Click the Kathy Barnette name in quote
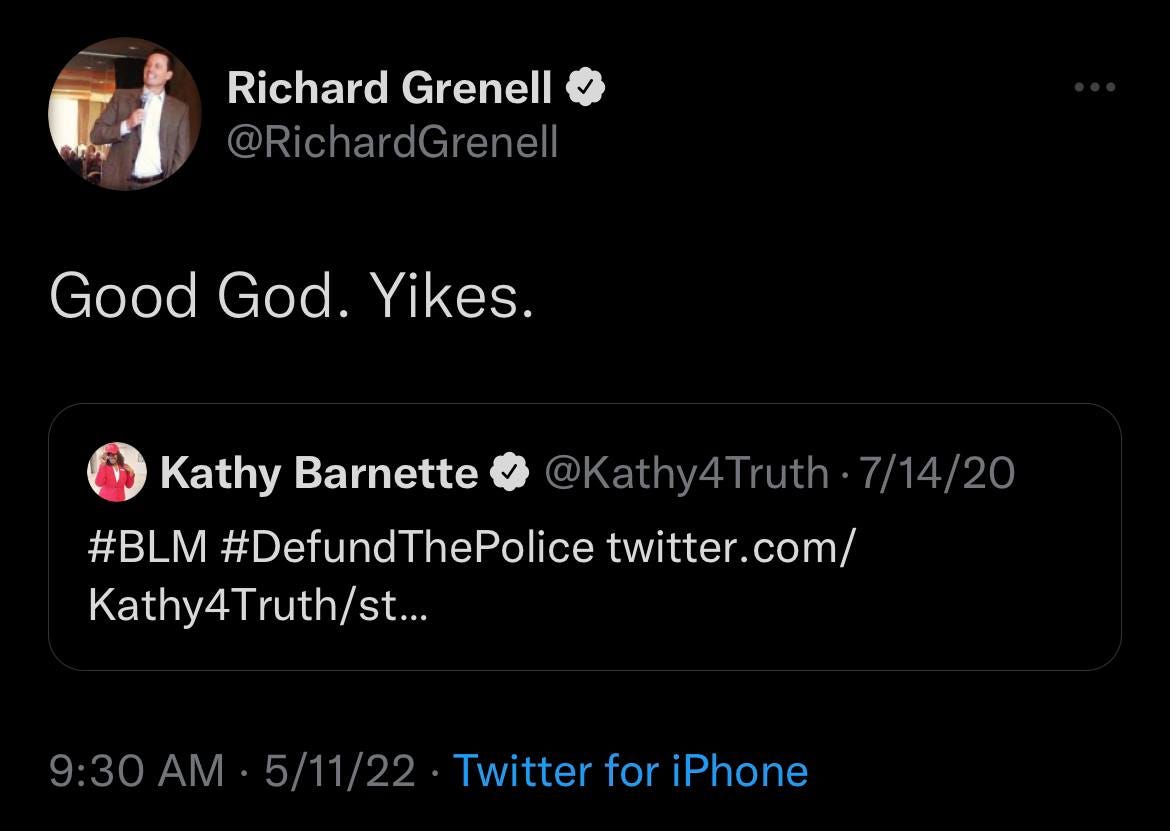The height and width of the screenshot is (831, 1170). [x=319, y=473]
